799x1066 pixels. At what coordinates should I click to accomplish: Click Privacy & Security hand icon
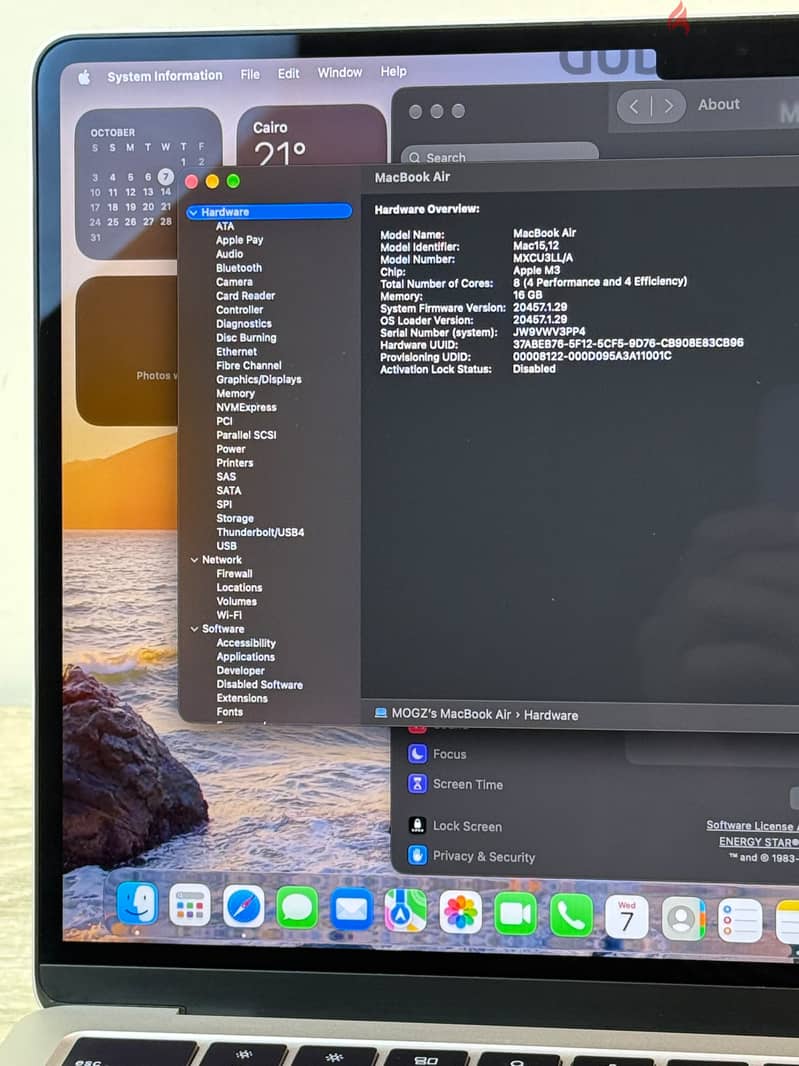click(x=417, y=855)
